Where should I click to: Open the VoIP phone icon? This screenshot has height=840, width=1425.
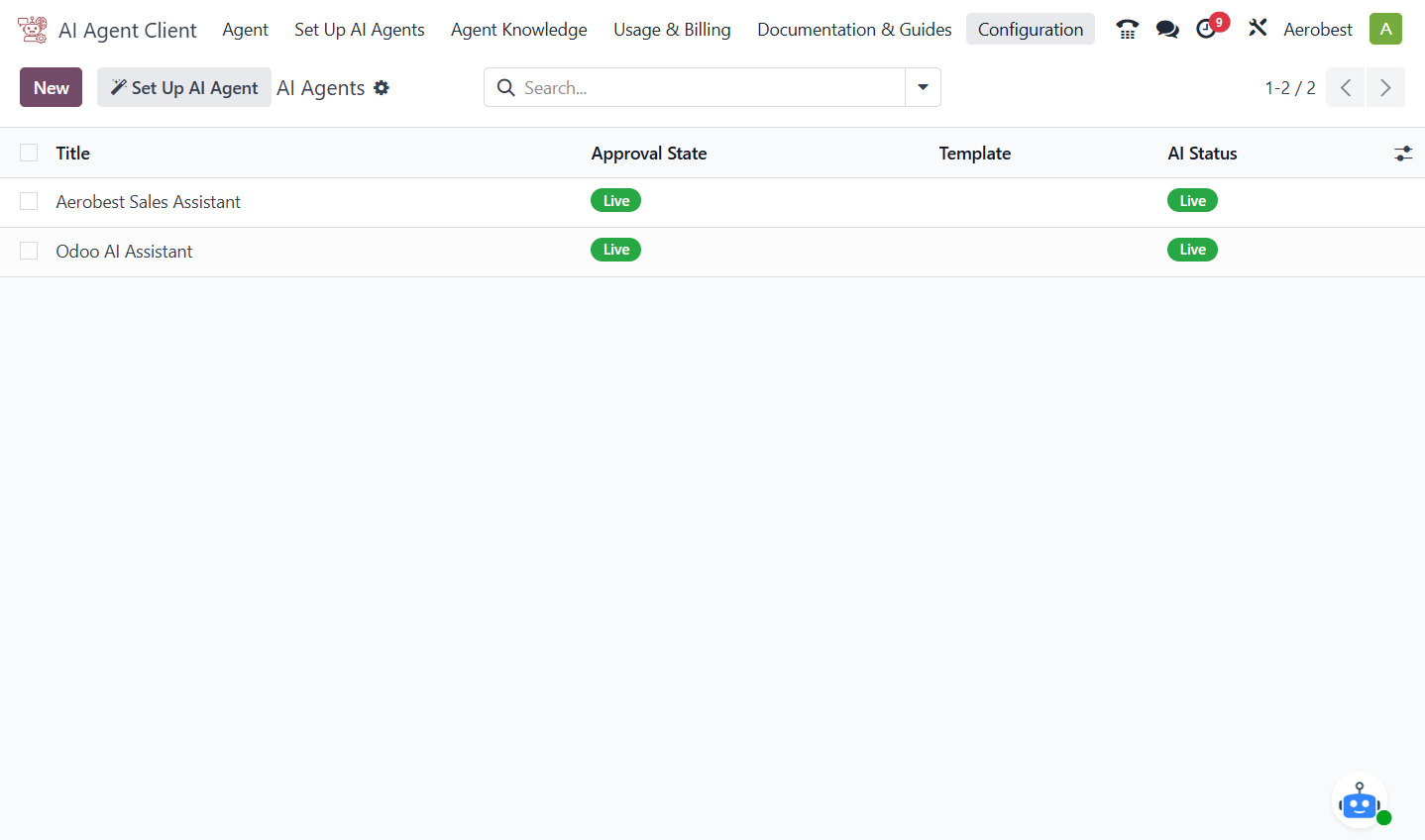pos(1127,30)
